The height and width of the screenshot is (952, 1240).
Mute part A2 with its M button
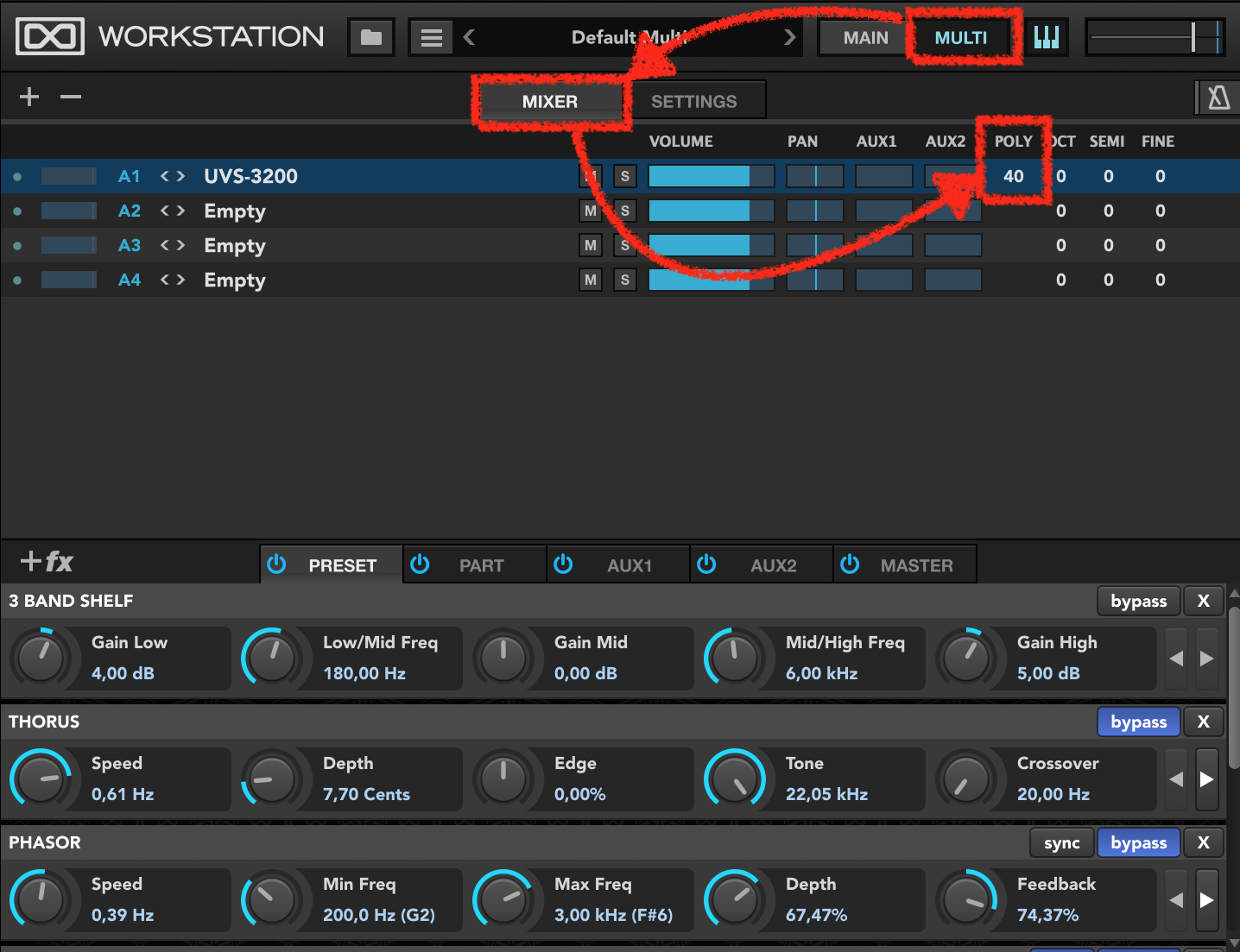[x=590, y=210]
